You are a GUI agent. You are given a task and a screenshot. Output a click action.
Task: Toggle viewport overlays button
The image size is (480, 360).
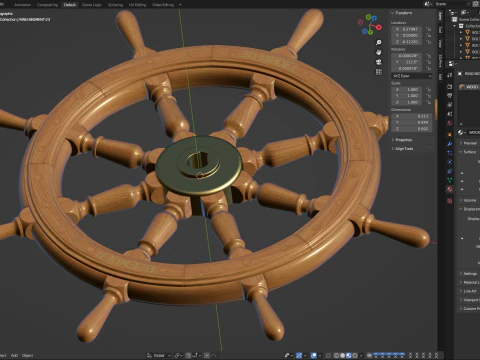(314, 355)
